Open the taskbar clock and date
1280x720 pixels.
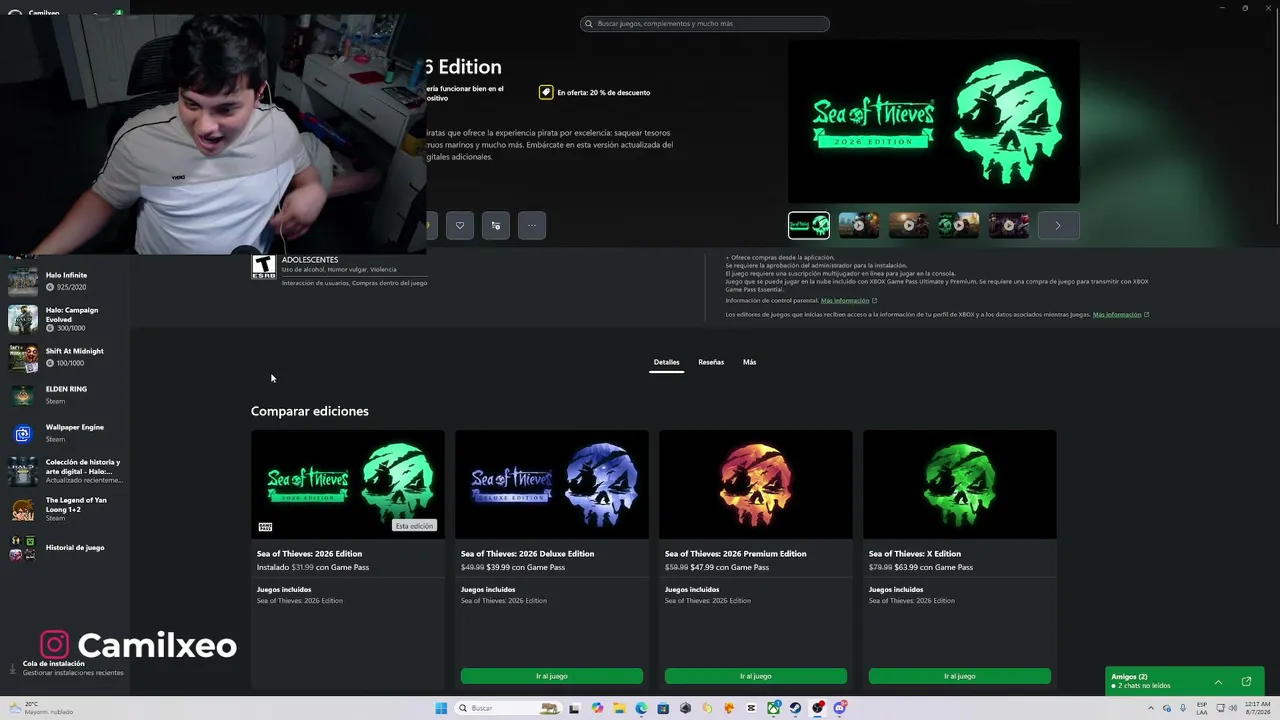point(1258,708)
